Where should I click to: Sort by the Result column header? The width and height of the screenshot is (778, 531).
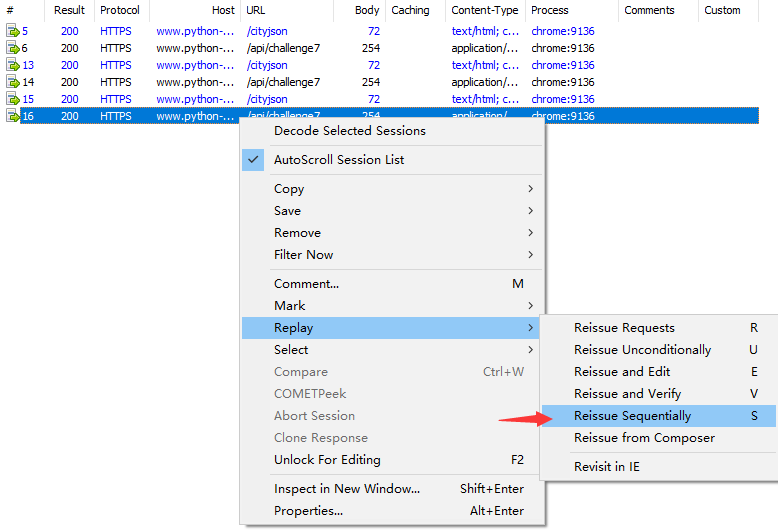pyautogui.click(x=69, y=10)
